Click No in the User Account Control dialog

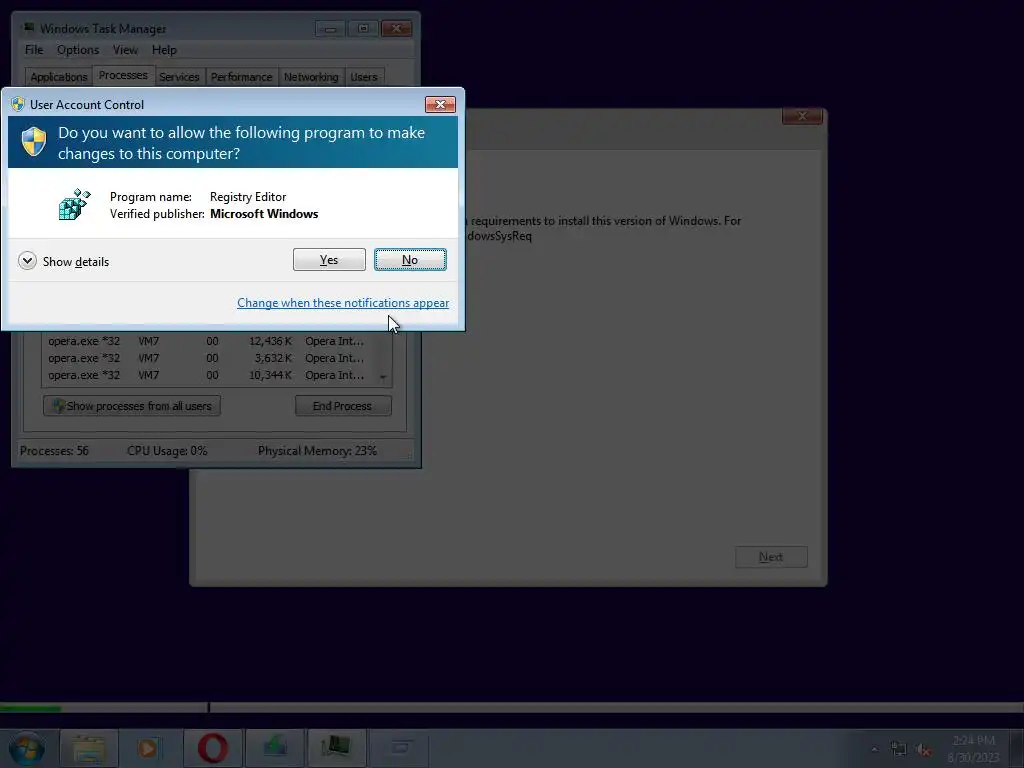pyautogui.click(x=410, y=259)
